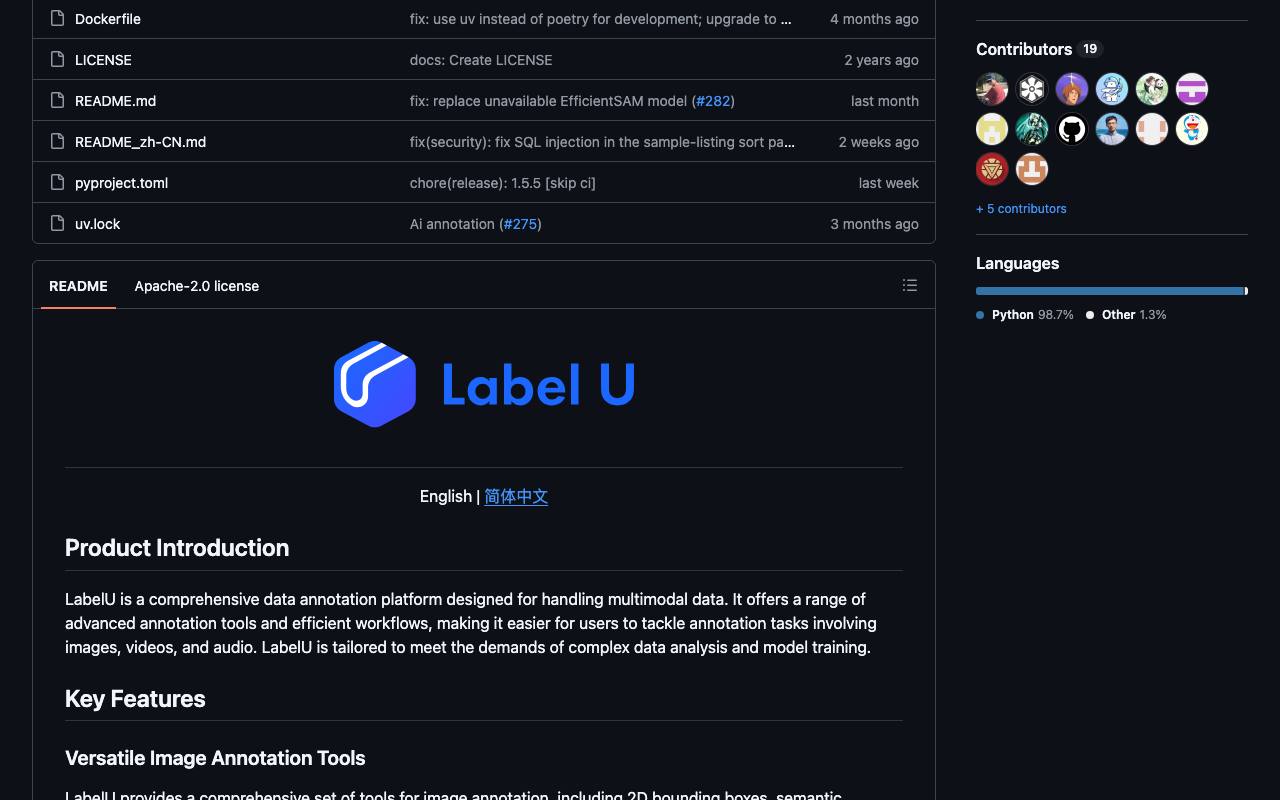Viewport: 1280px width, 800px height.
Task: Click the Doraemon contributor avatar
Action: (x=1192, y=129)
